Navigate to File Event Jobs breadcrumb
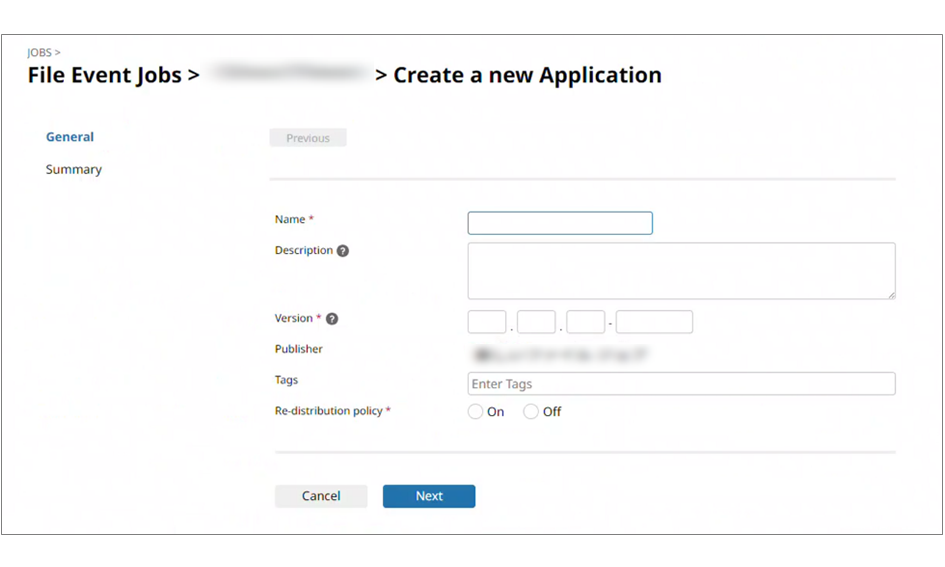This screenshot has width=945, height=567. click(x=105, y=75)
